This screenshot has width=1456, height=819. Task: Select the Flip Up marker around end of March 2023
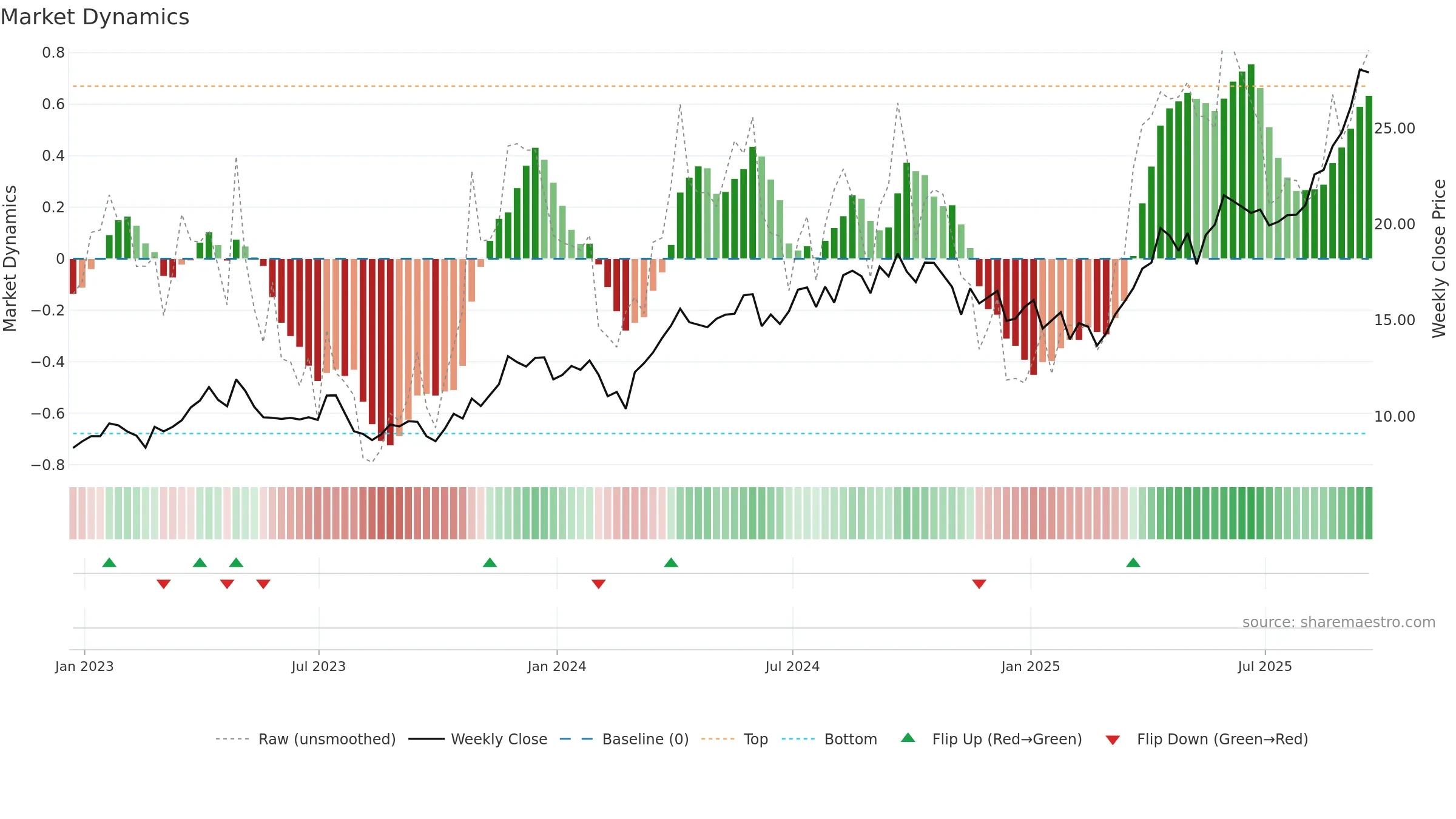click(x=200, y=562)
